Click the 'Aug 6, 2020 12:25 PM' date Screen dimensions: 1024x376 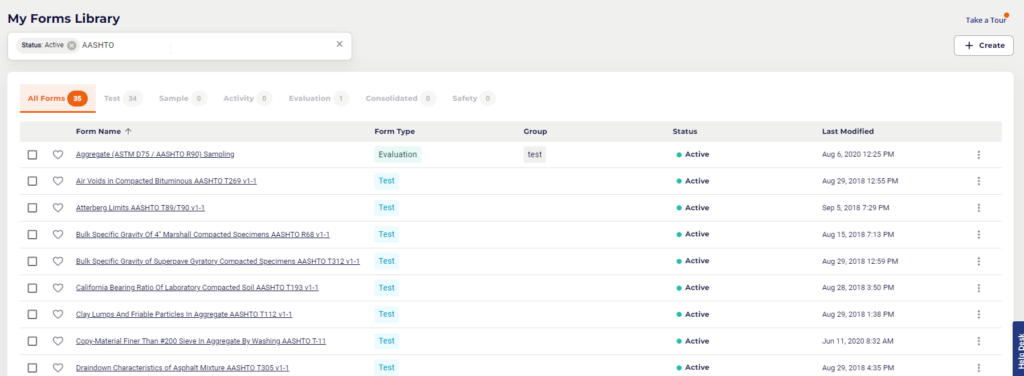858,155
